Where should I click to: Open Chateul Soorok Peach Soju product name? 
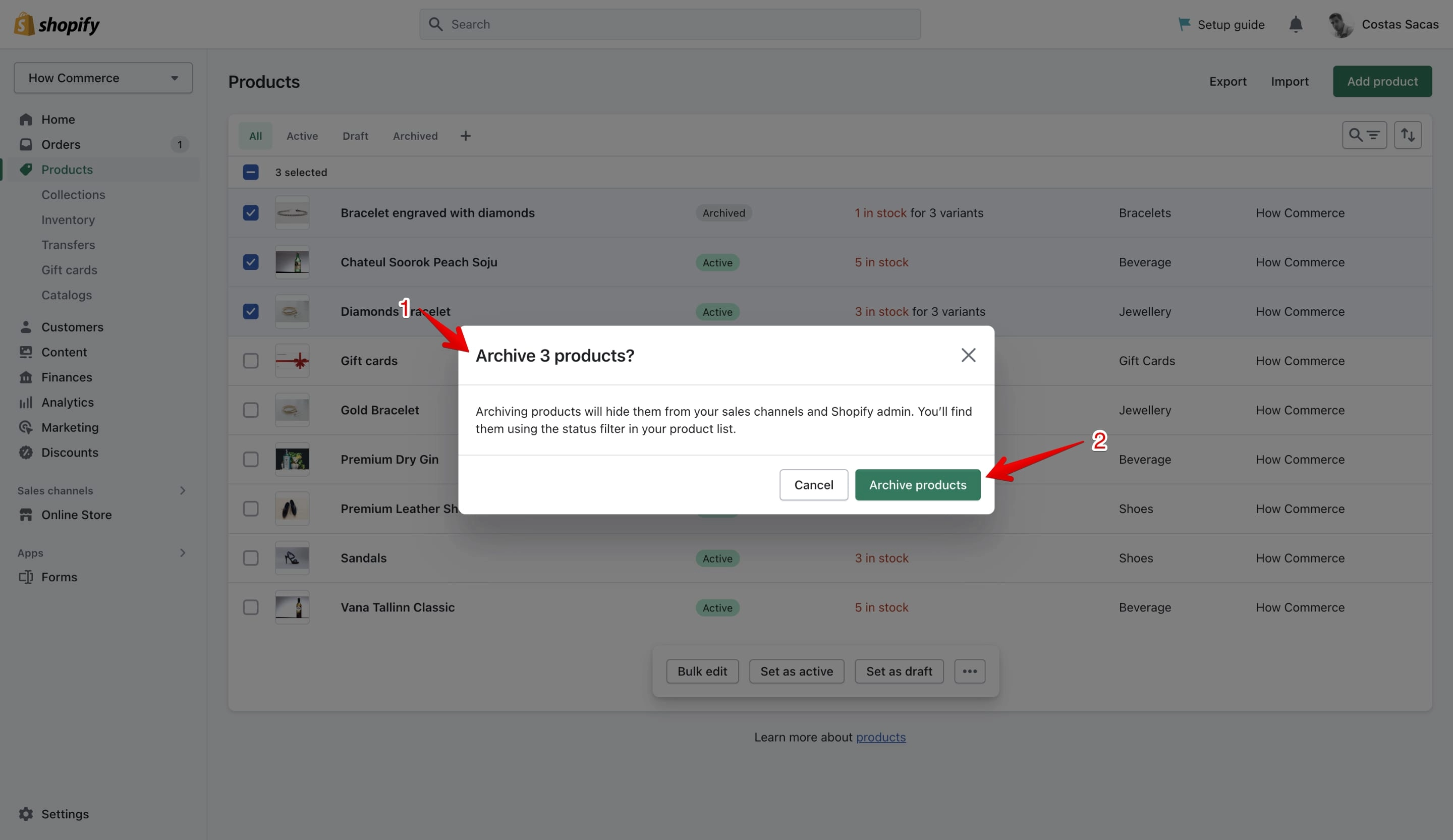[419, 262]
